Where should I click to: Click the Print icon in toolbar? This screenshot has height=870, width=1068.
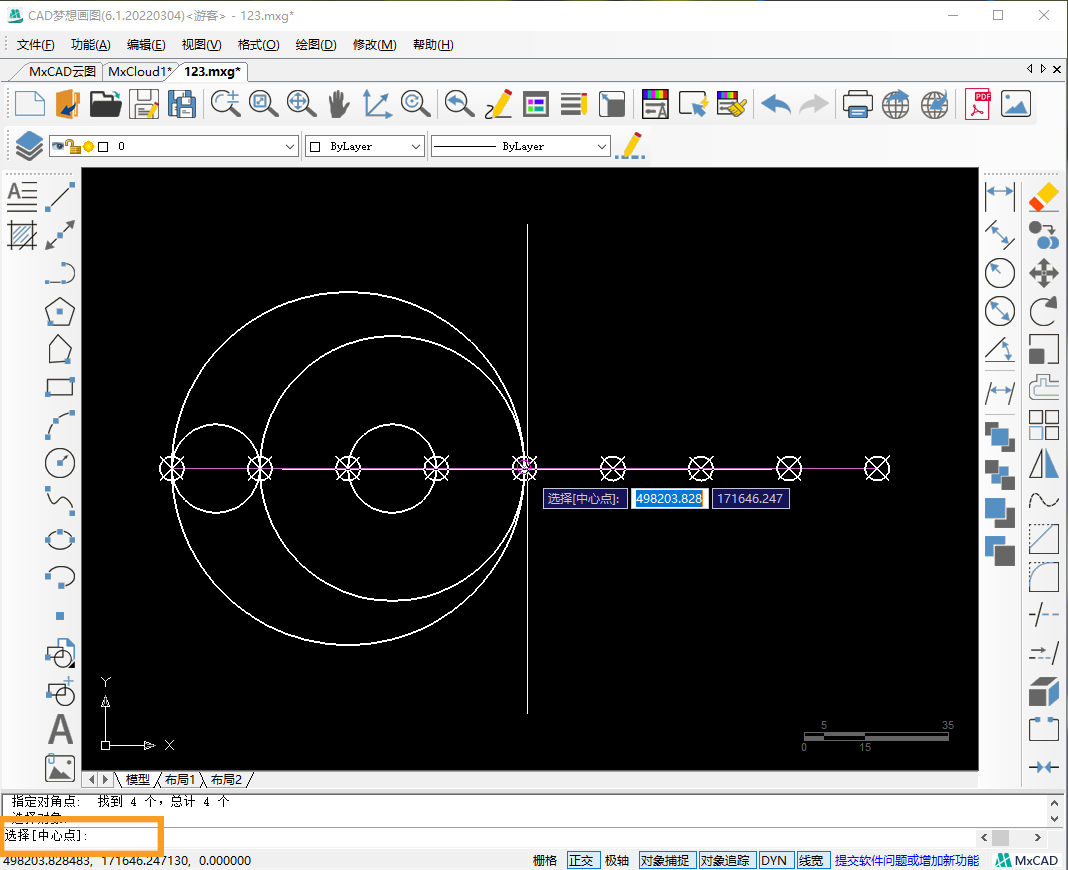coord(857,104)
